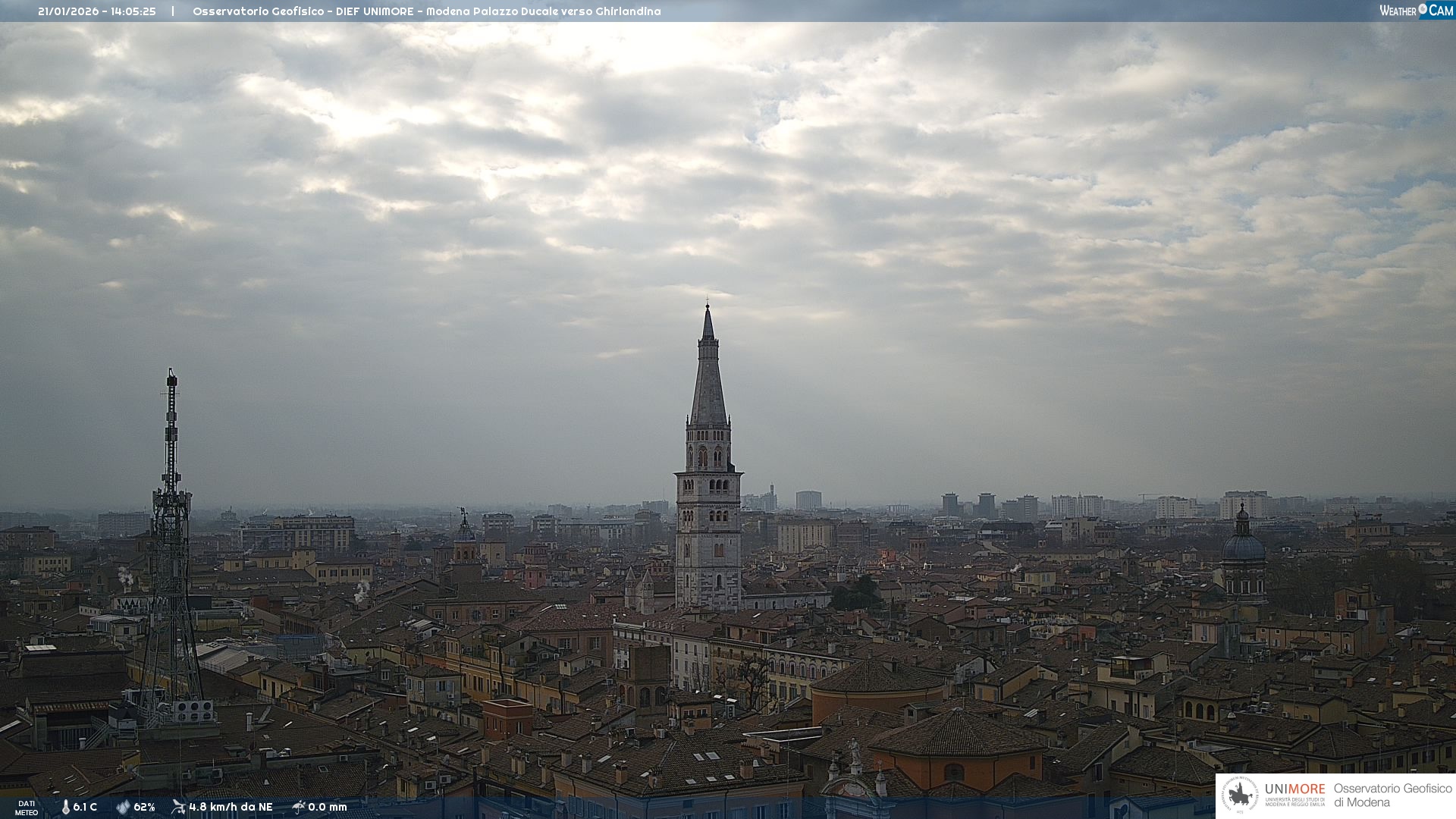Click the WeatherCam camera lens icon
1456x819 pixels.
coord(1423,9)
